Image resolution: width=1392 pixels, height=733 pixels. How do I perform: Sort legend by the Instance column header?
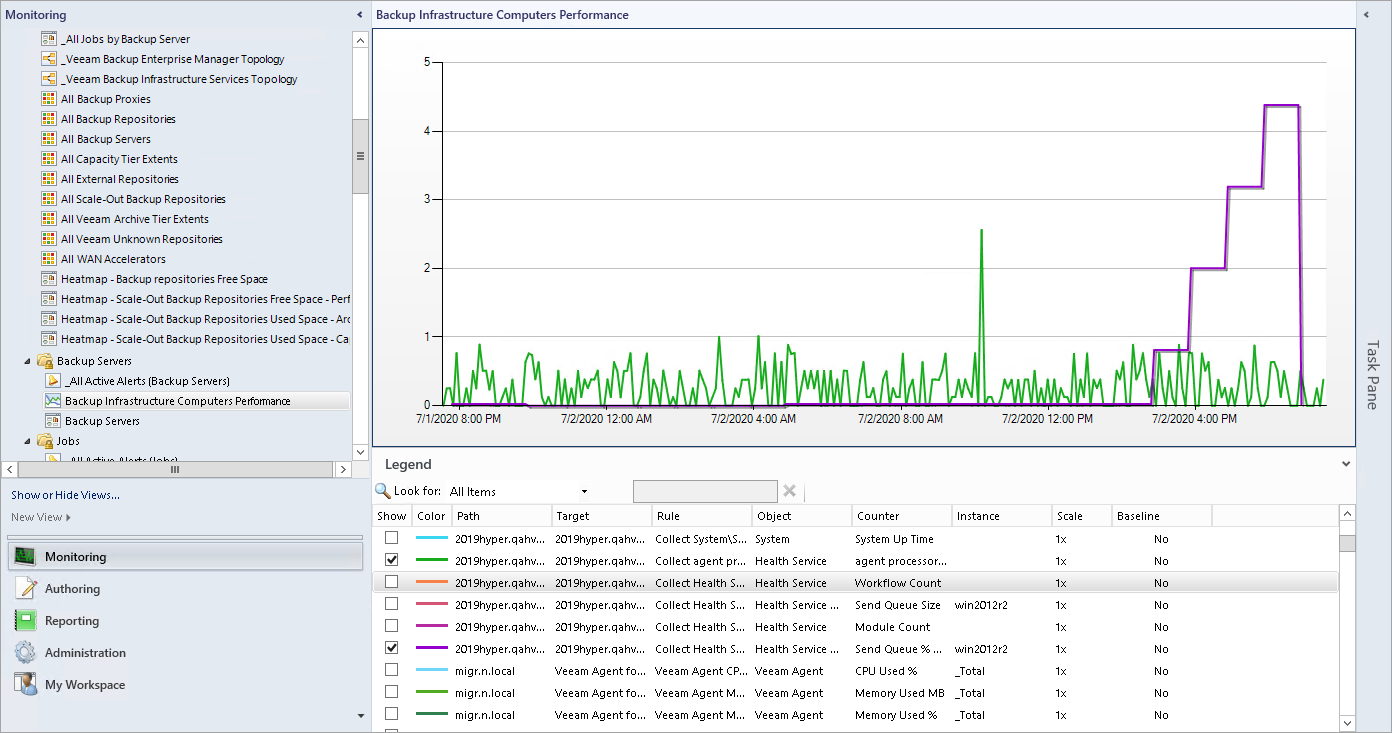tap(1002, 516)
